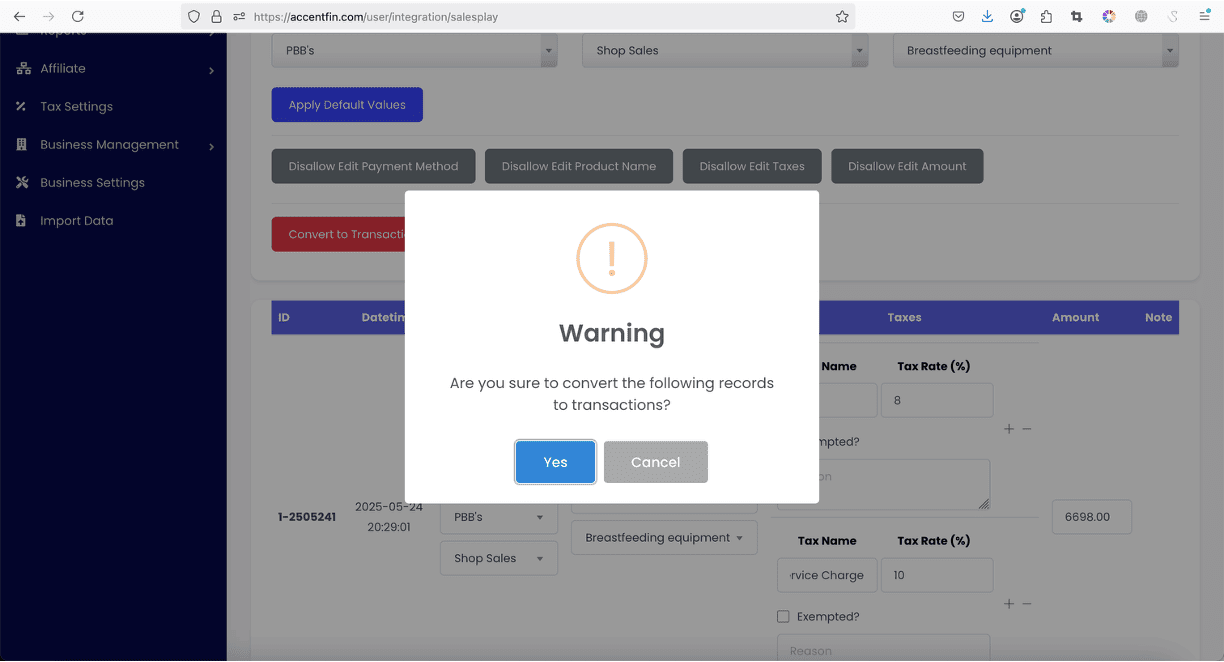Bookmark page with the star icon
1224x662 pixels.
pos(842,17)
